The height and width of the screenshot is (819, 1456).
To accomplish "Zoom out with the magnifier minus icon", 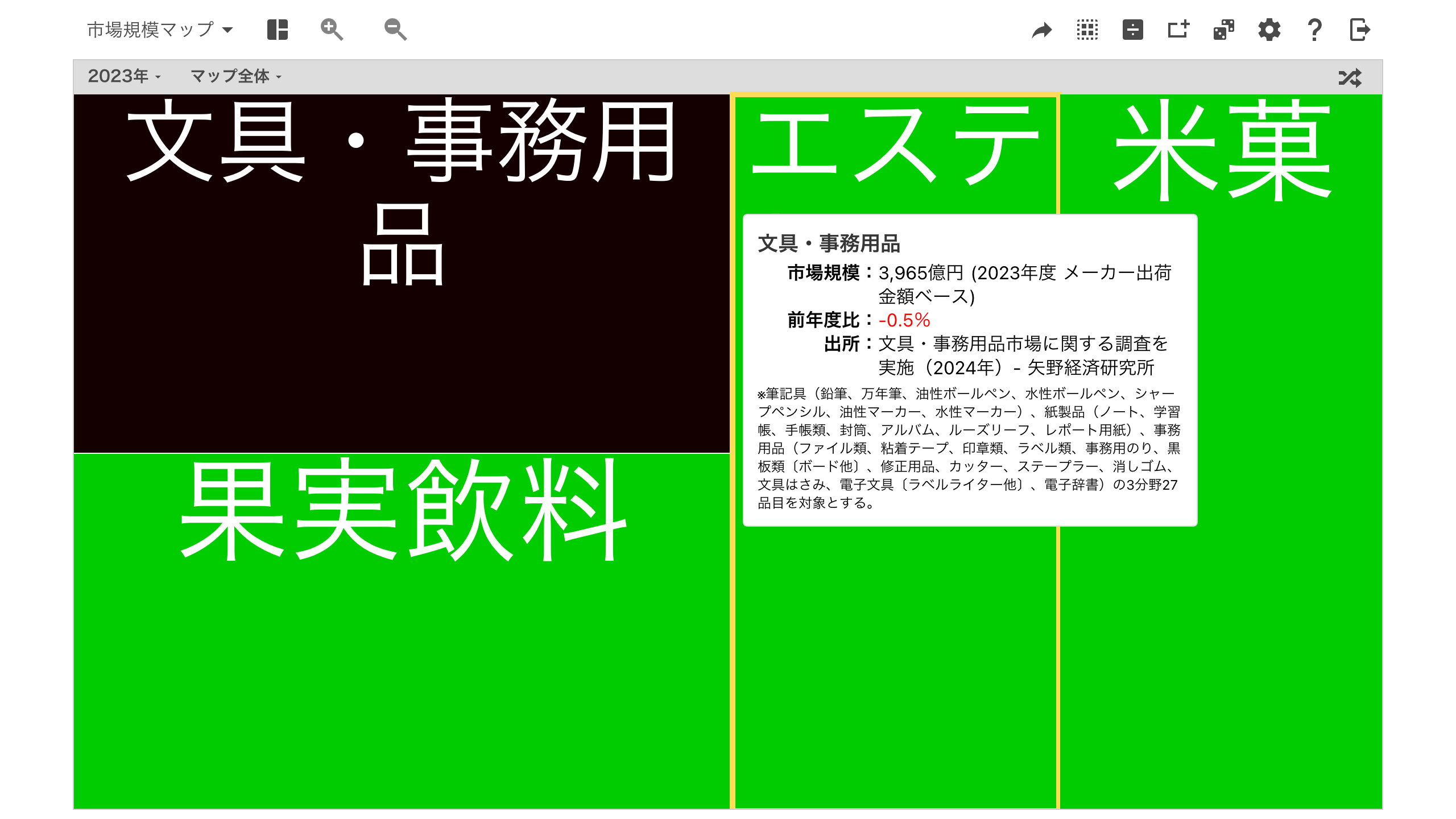I will 395,30.
